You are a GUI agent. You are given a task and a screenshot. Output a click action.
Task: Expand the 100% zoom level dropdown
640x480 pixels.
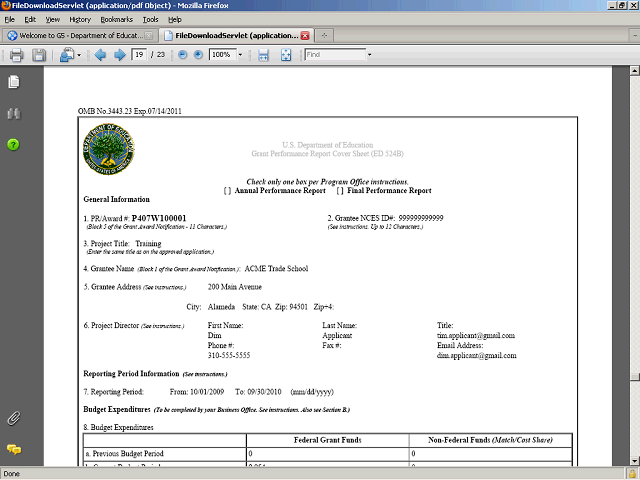coord(241,54)
